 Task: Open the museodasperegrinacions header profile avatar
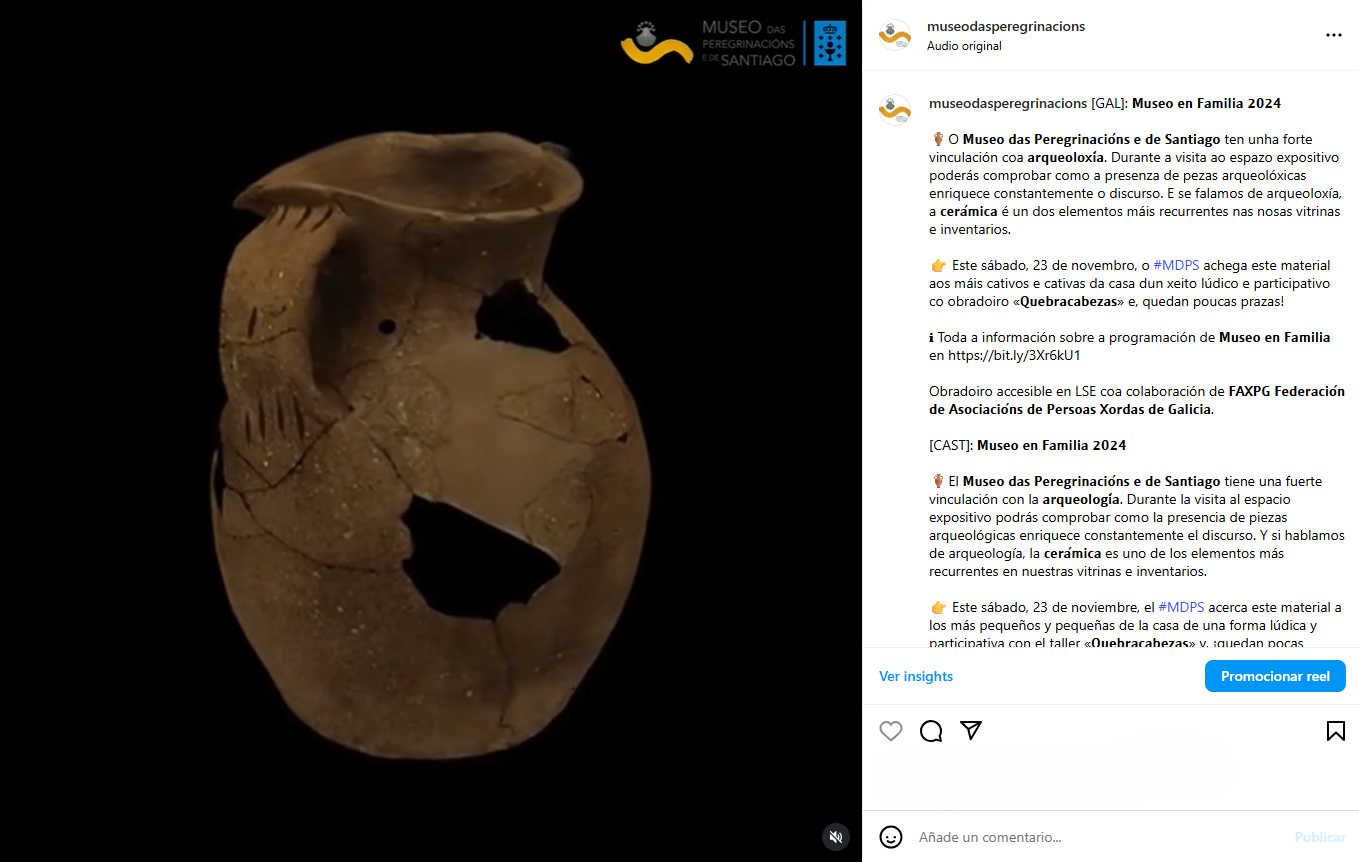(x=895, y=35)
